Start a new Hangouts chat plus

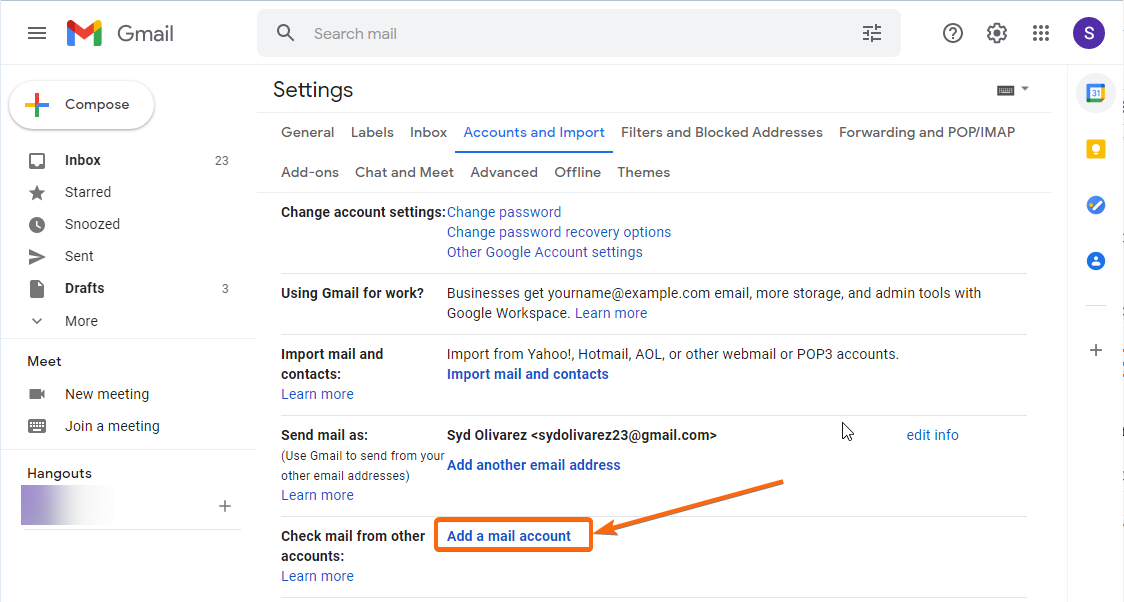224,506
